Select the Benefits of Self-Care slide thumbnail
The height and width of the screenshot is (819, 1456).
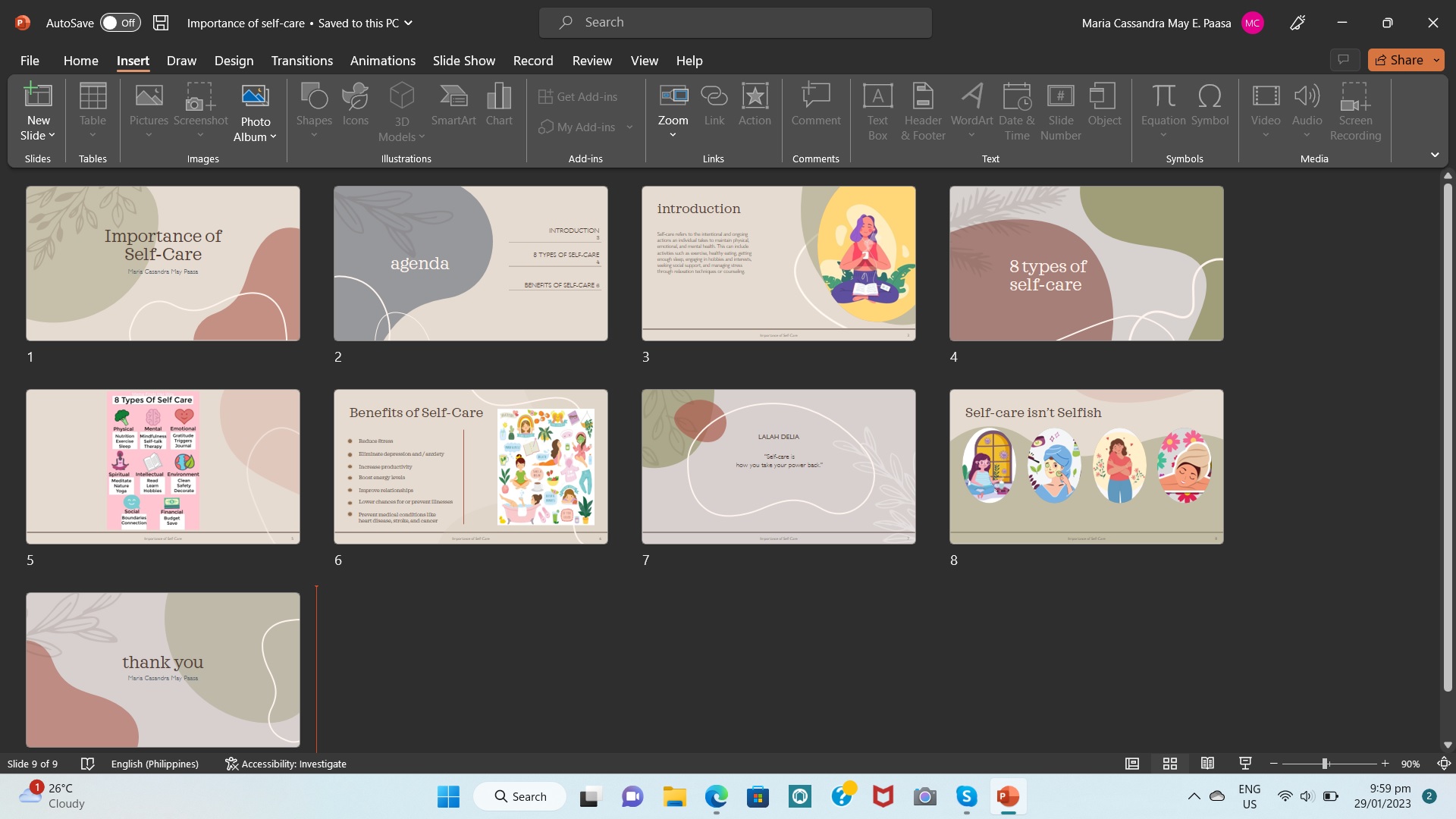[470, 466]
